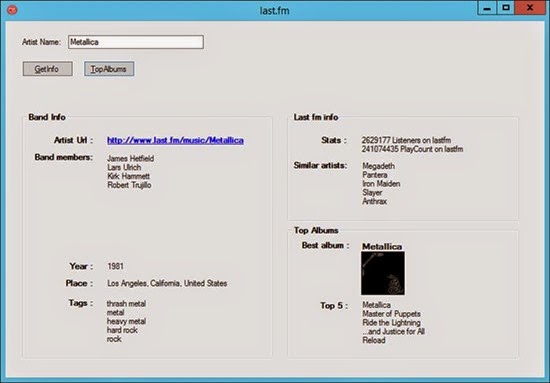Click the year value 1981
The width and height of the screenshot is (550, 383).
click(115, 266)
